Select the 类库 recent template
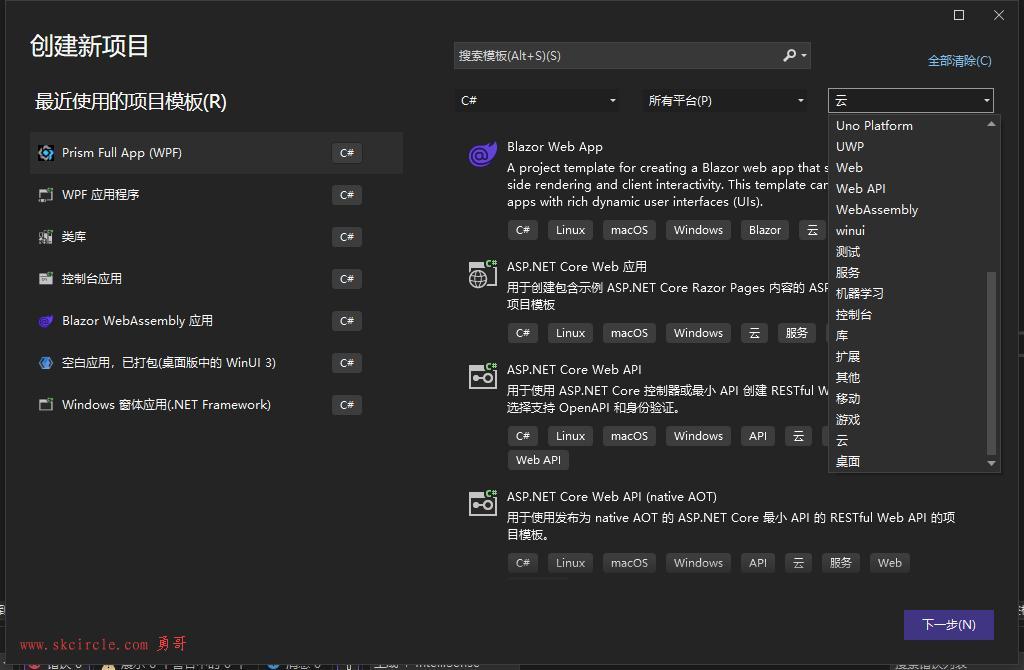The height and width of the screenshot is (670, 1024). [216, 237]
